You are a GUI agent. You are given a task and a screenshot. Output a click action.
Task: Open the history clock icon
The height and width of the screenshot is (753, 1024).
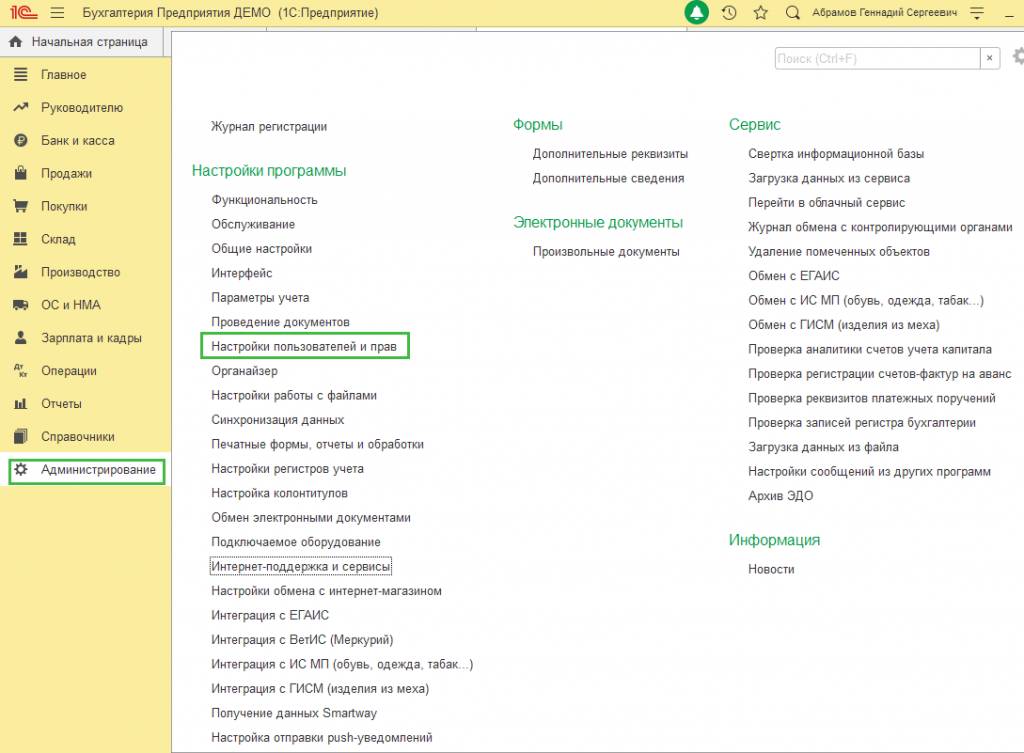pyautogui.click(x=729, y=12)
